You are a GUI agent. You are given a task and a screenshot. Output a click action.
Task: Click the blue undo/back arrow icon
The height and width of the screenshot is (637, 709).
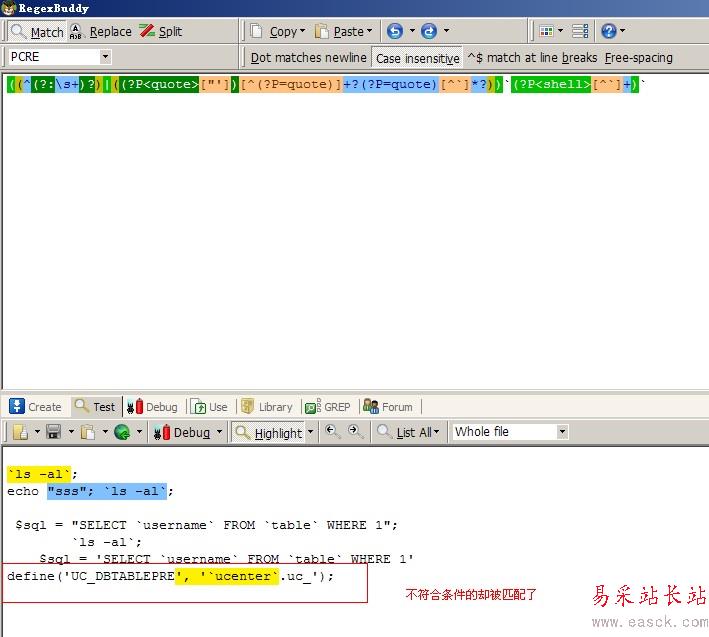[395, 31]
